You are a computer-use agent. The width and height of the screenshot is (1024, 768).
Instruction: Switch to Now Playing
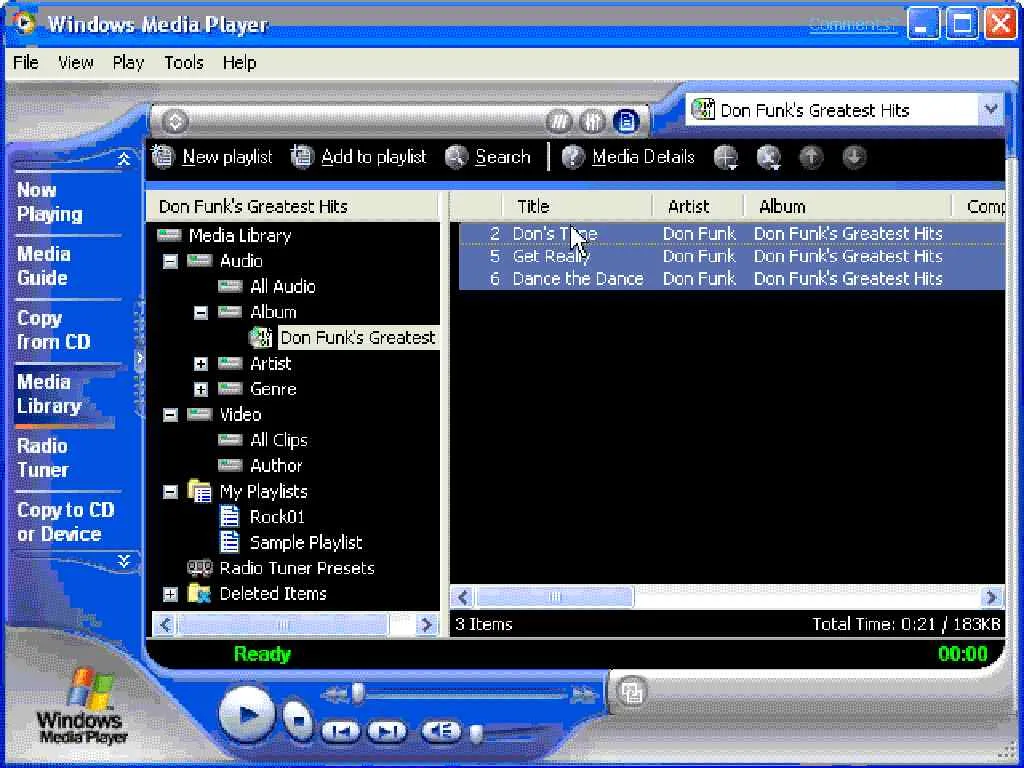click(x=50, y=202)
